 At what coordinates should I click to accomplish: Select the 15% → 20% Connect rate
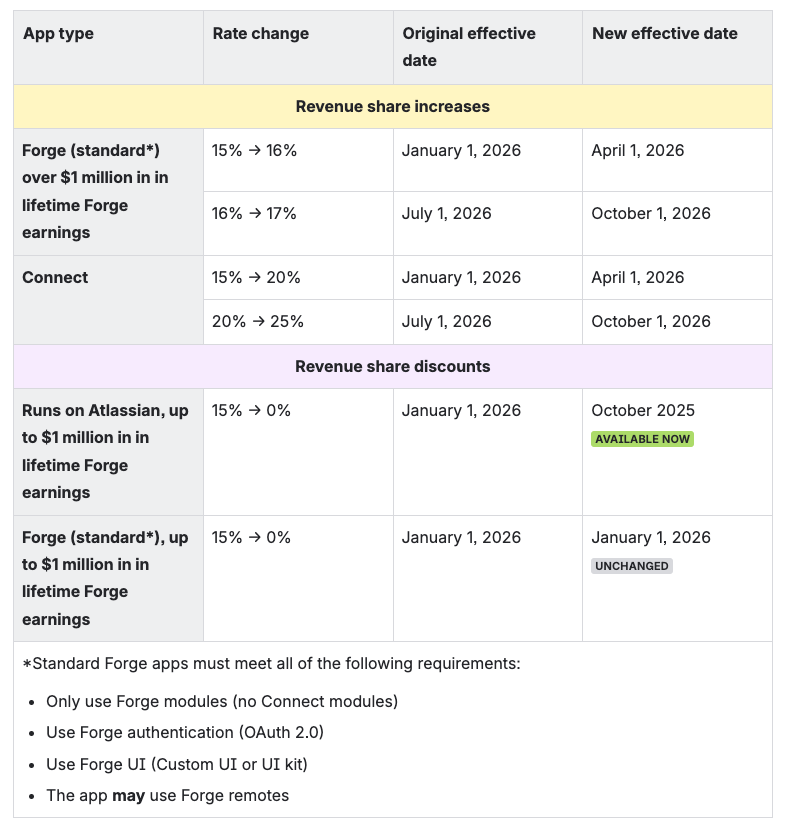(257, 278)
